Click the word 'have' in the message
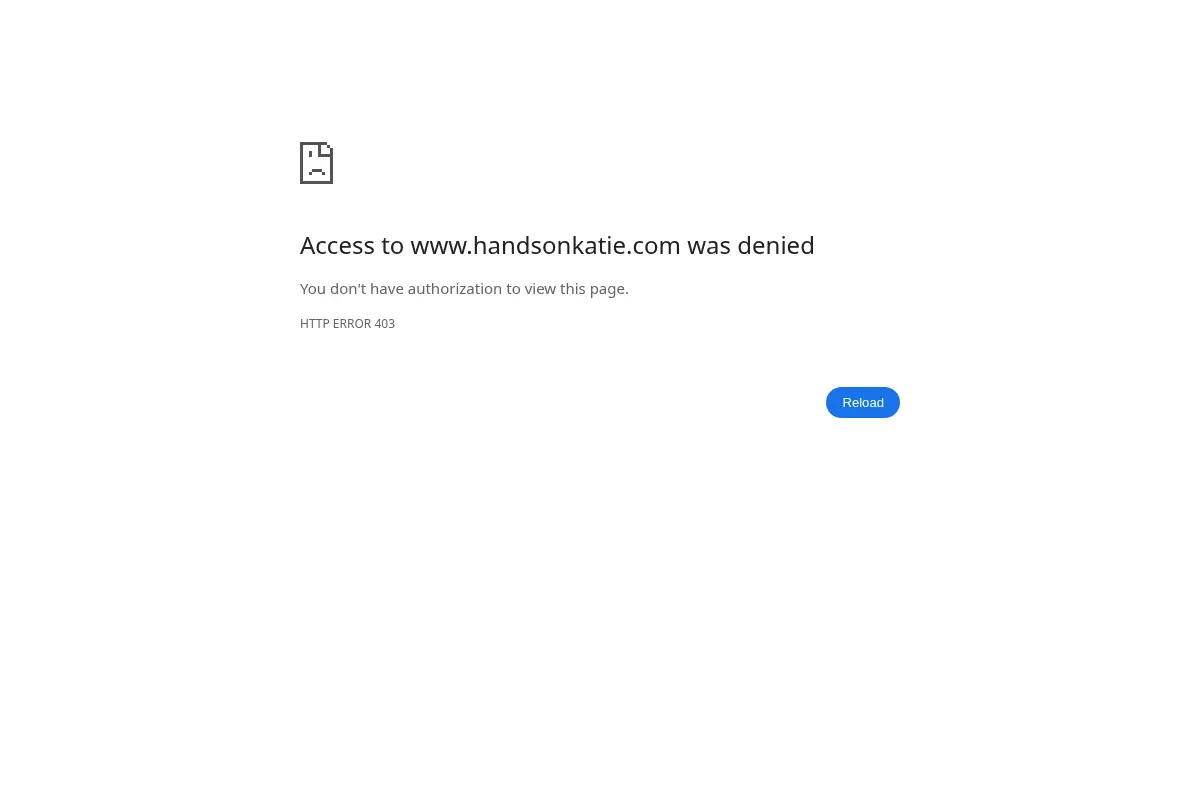The height and width of the screenshot is (800, 1200). (386, 288)
